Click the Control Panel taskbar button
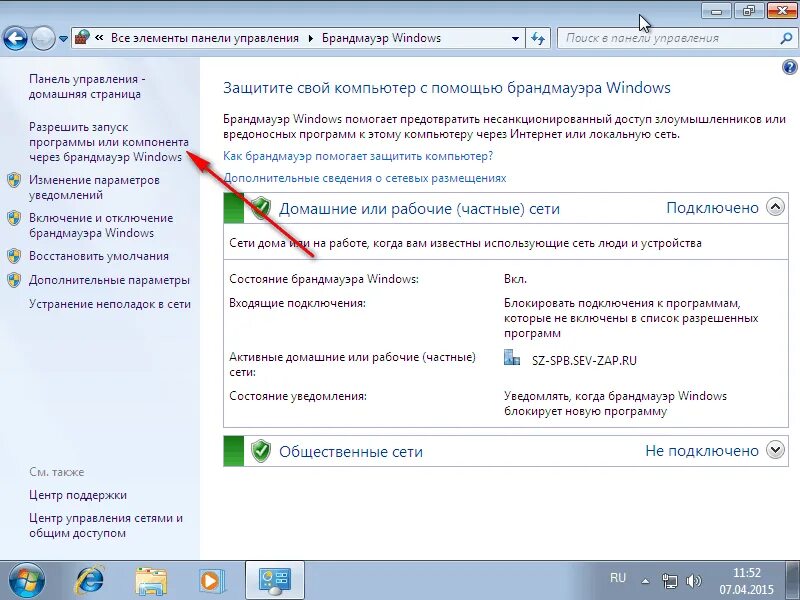Viewport: 800px width, 600px height. 274,581
